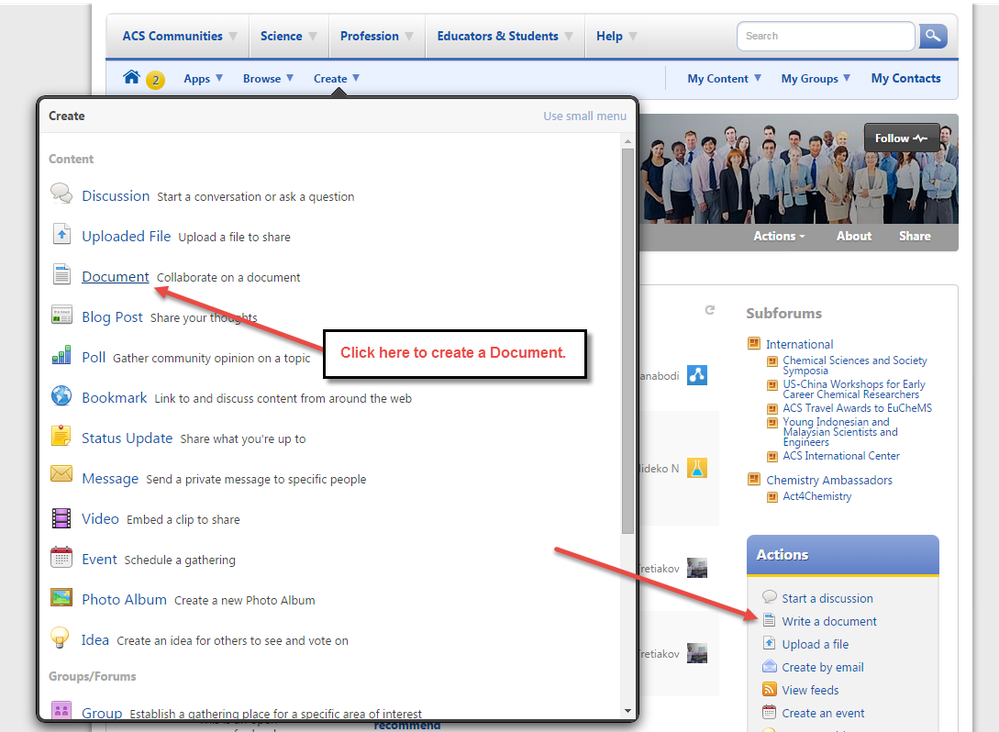
Task: Click the search magnifier button
Action: tap(932, 36)
